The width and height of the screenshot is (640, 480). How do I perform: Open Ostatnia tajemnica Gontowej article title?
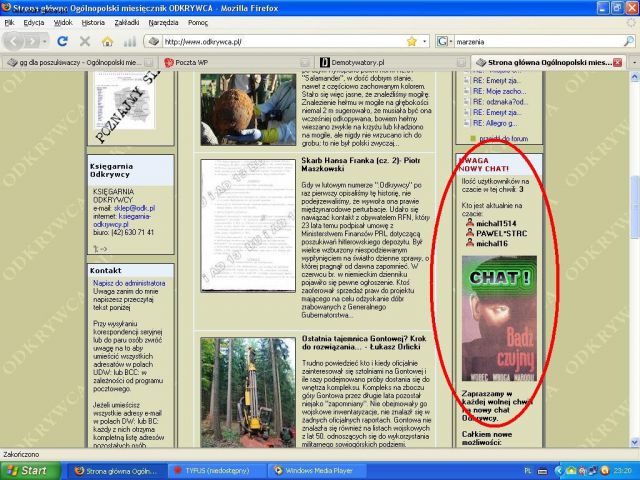(x=364, y=342)
